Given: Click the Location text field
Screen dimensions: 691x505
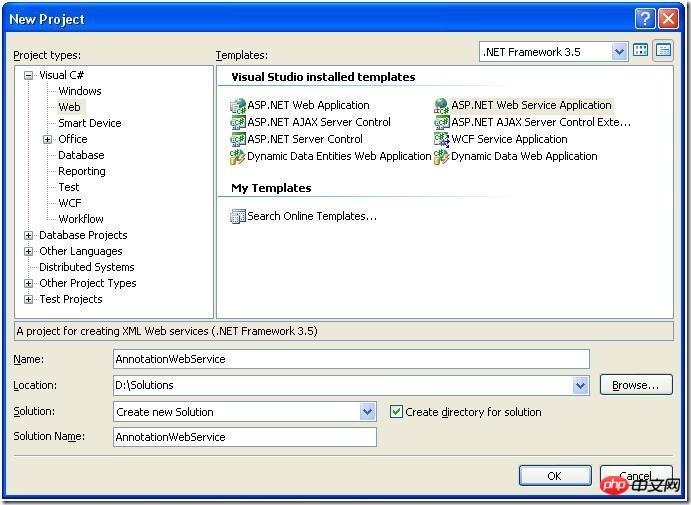Looking at the screenshot, I should (343, 386).
